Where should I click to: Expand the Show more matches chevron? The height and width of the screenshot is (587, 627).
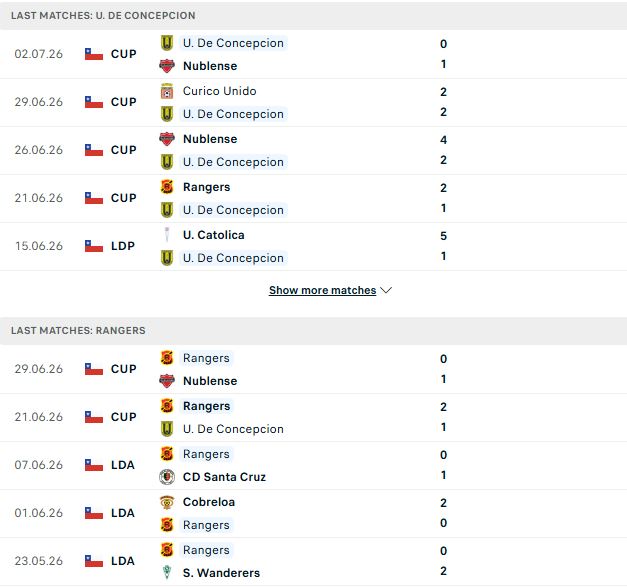click(x=386, y=290)
